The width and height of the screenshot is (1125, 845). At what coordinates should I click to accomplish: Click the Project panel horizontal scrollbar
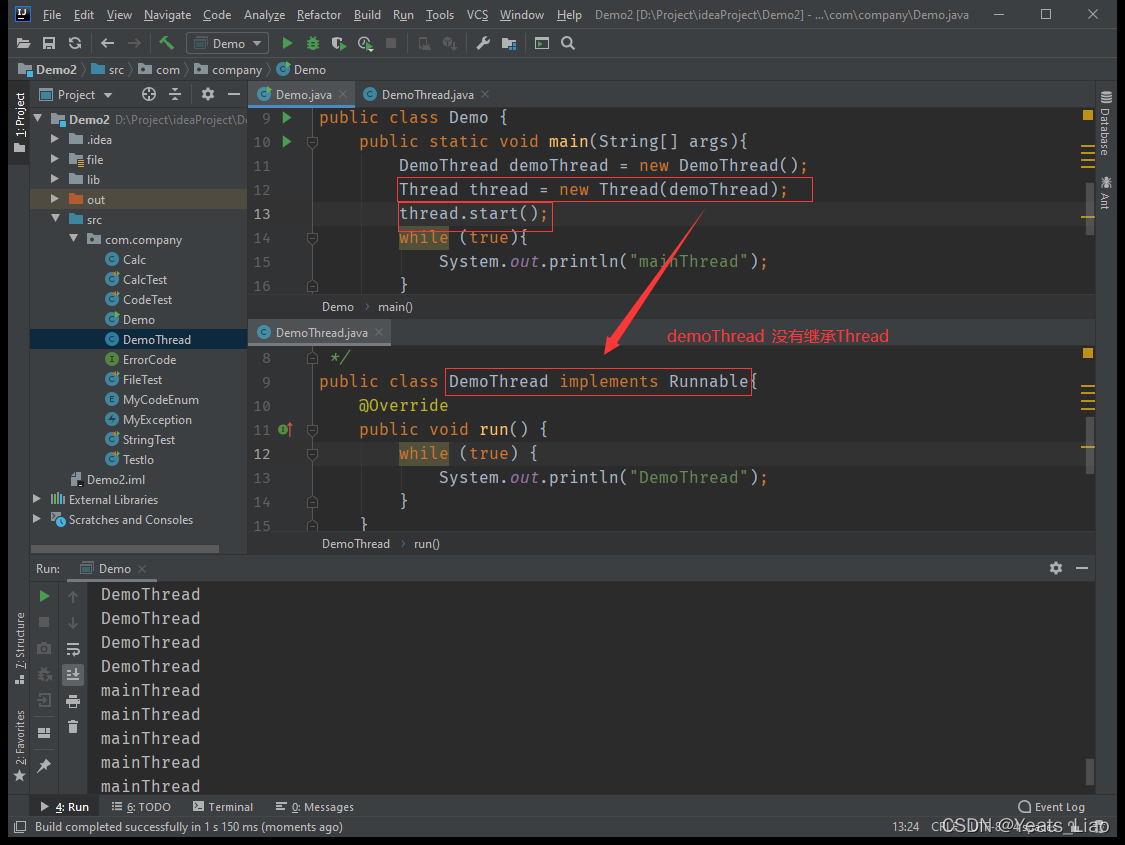125,549
